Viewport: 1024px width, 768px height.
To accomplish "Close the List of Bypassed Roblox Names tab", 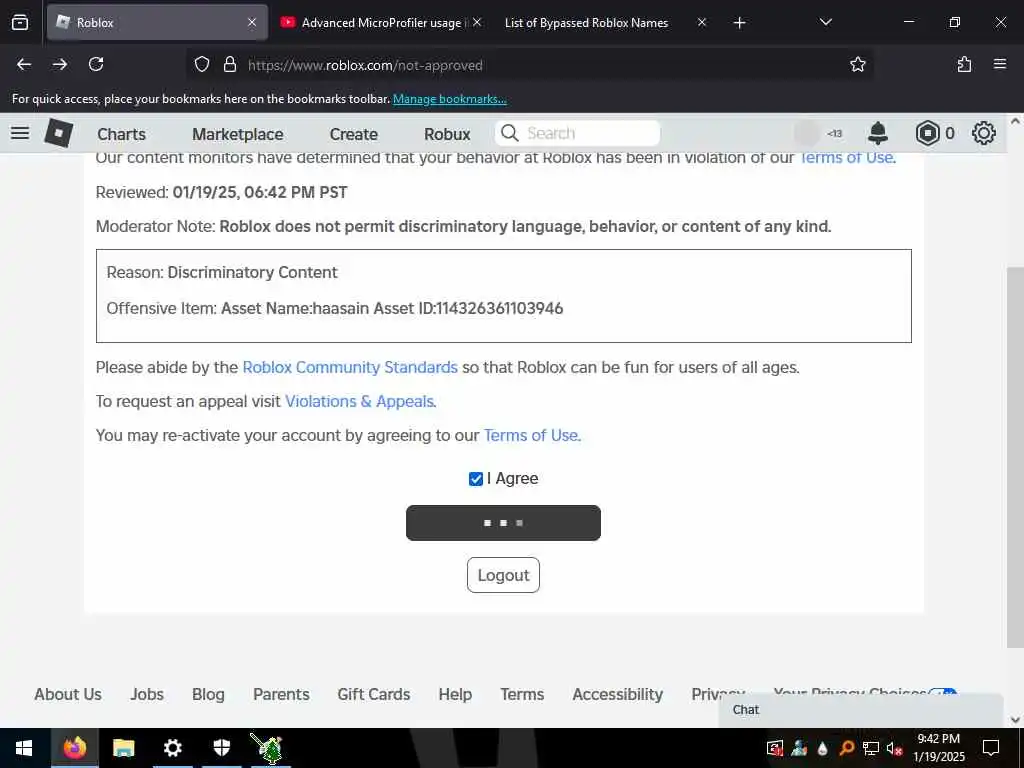I will (702, 22).
